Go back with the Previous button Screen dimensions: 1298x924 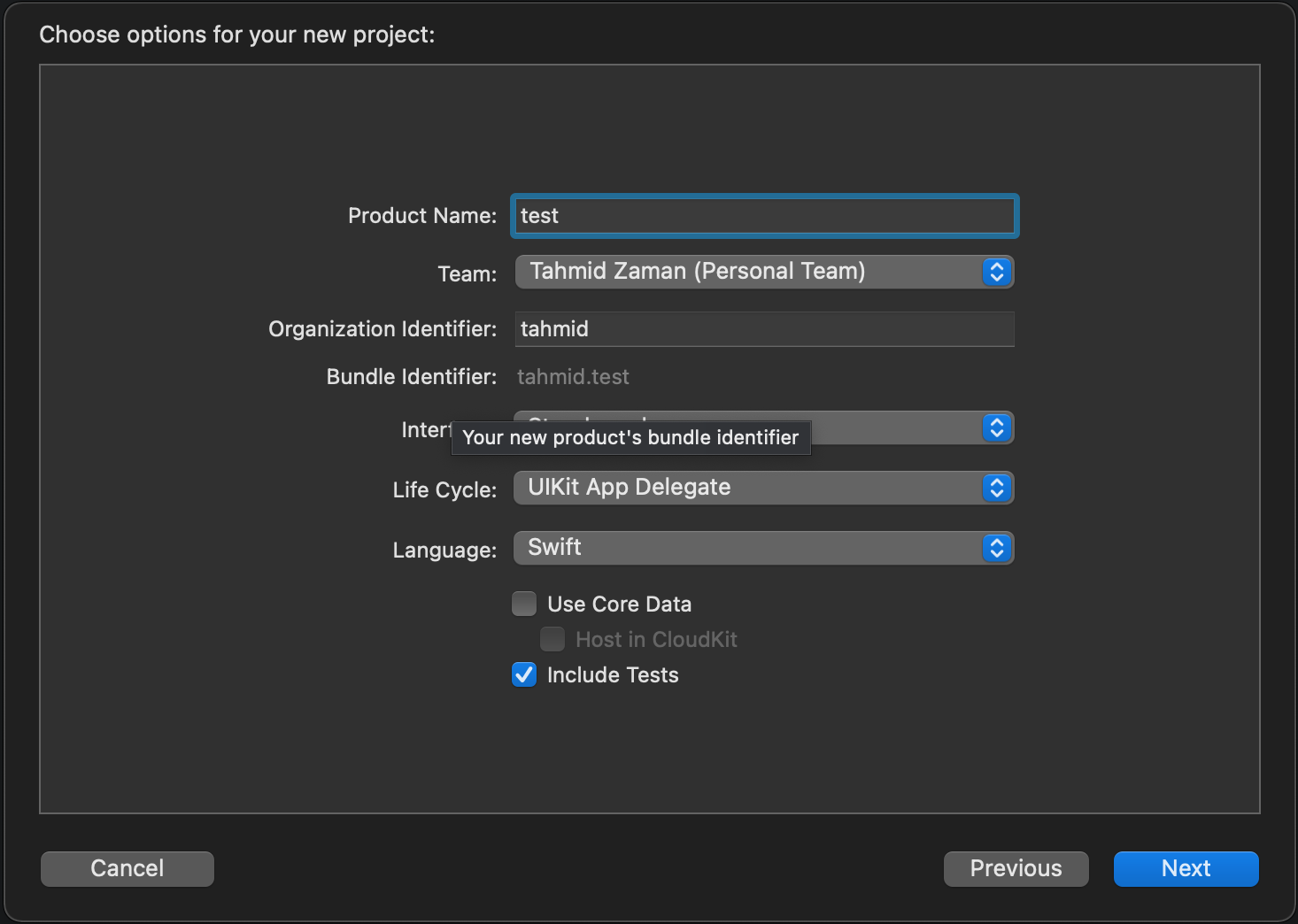coord(1016,868)
